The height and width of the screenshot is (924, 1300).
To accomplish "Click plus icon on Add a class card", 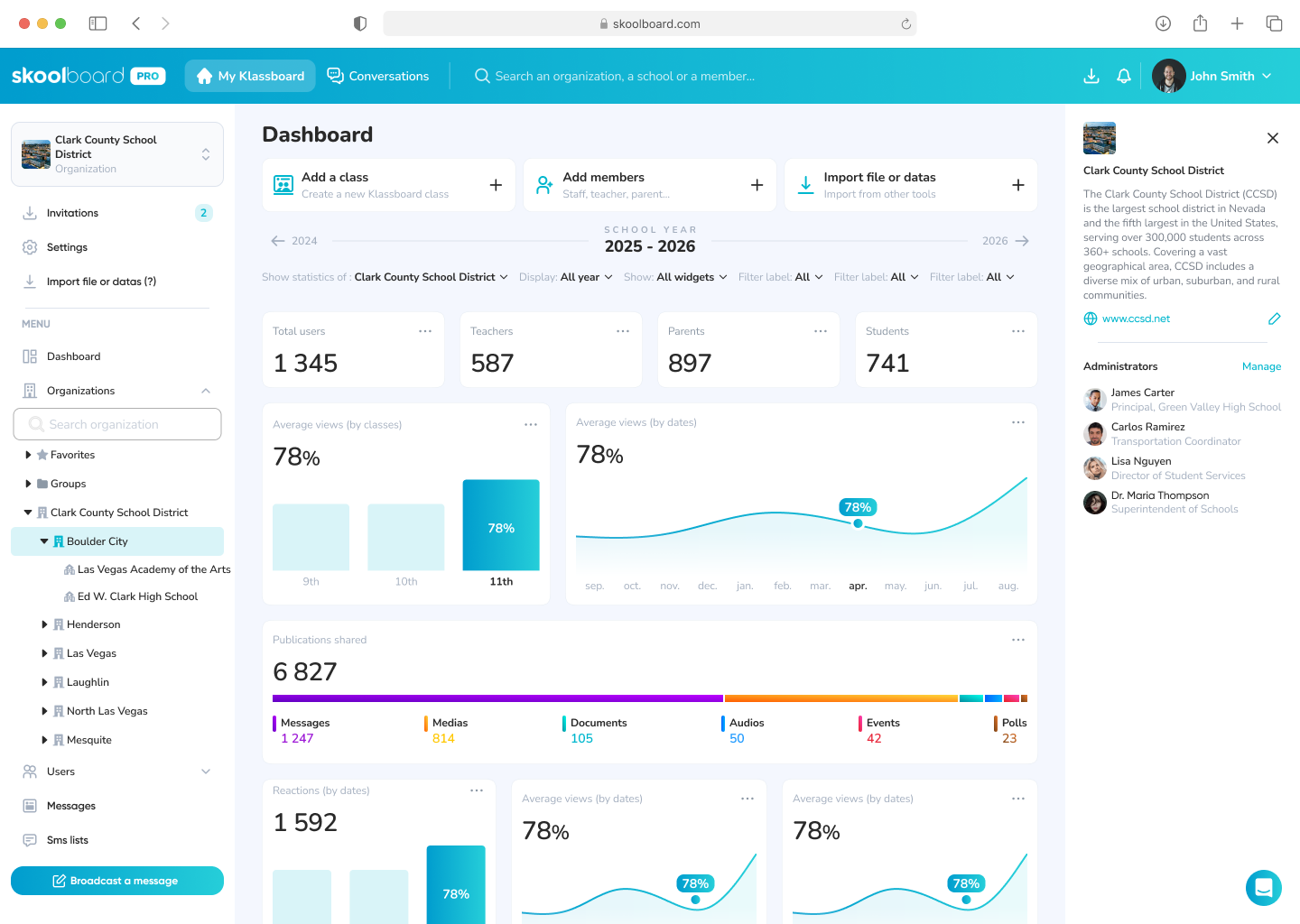I will pos(496,185).
